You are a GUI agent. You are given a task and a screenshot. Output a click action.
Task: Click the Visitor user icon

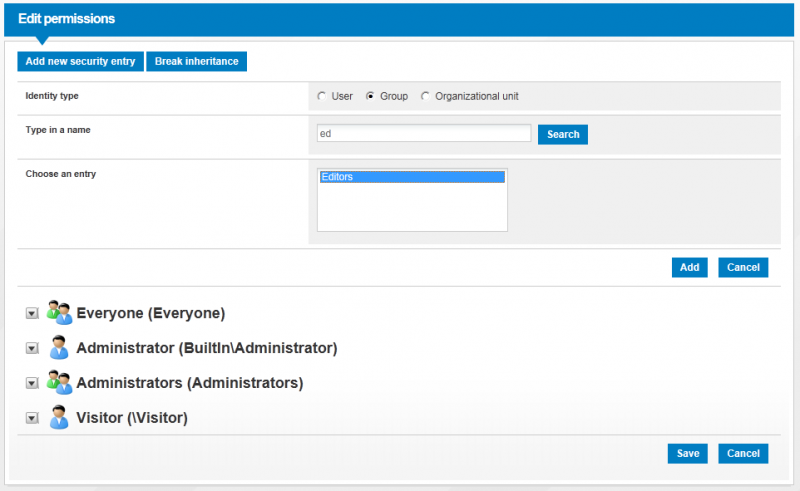59,417
